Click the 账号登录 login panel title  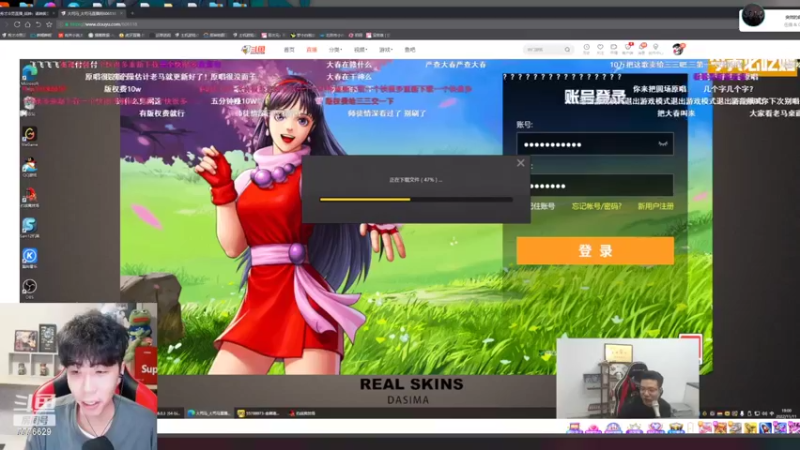click(x=594, y=96)
